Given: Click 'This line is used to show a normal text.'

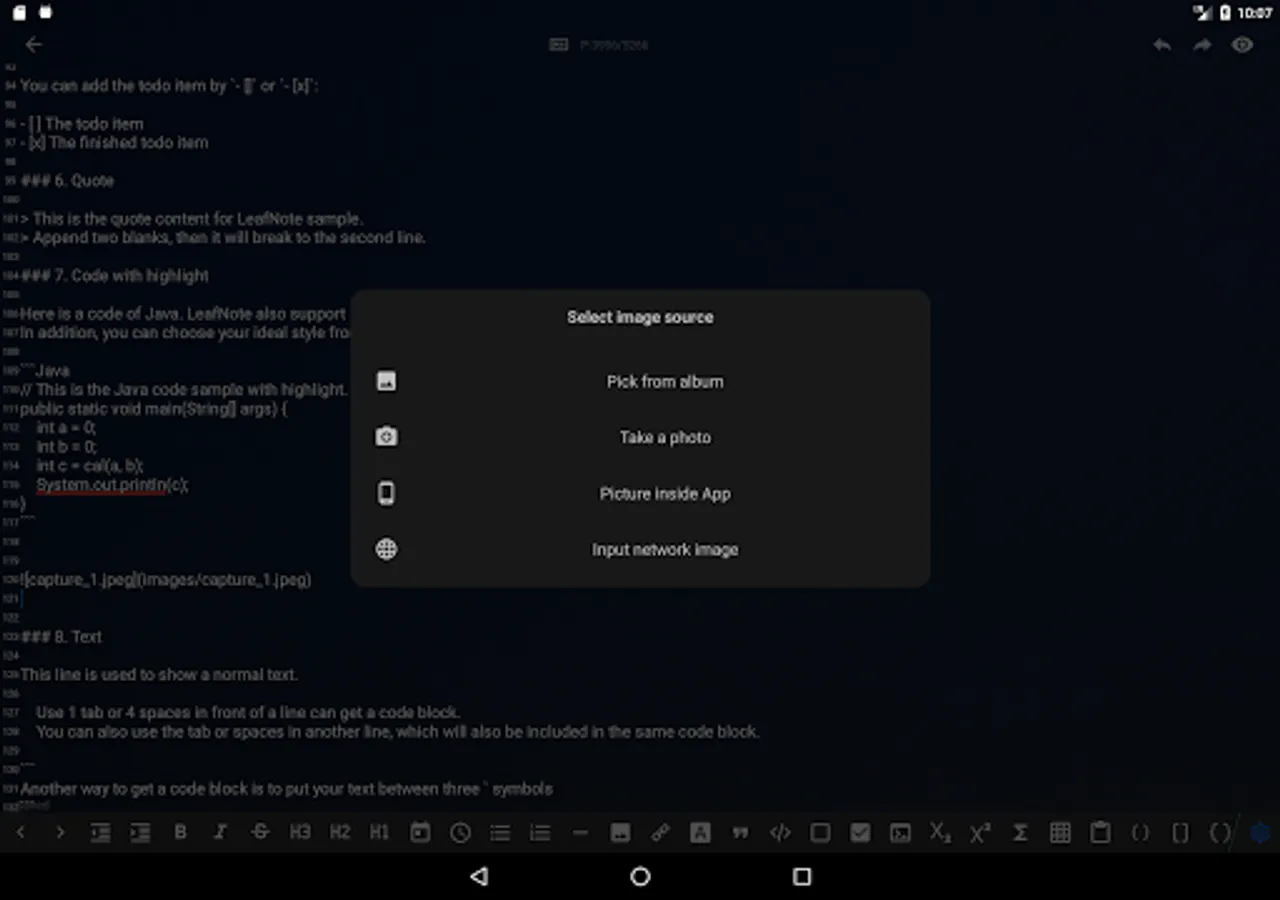Looking at the screenshot, I should [x=159, y=675].
